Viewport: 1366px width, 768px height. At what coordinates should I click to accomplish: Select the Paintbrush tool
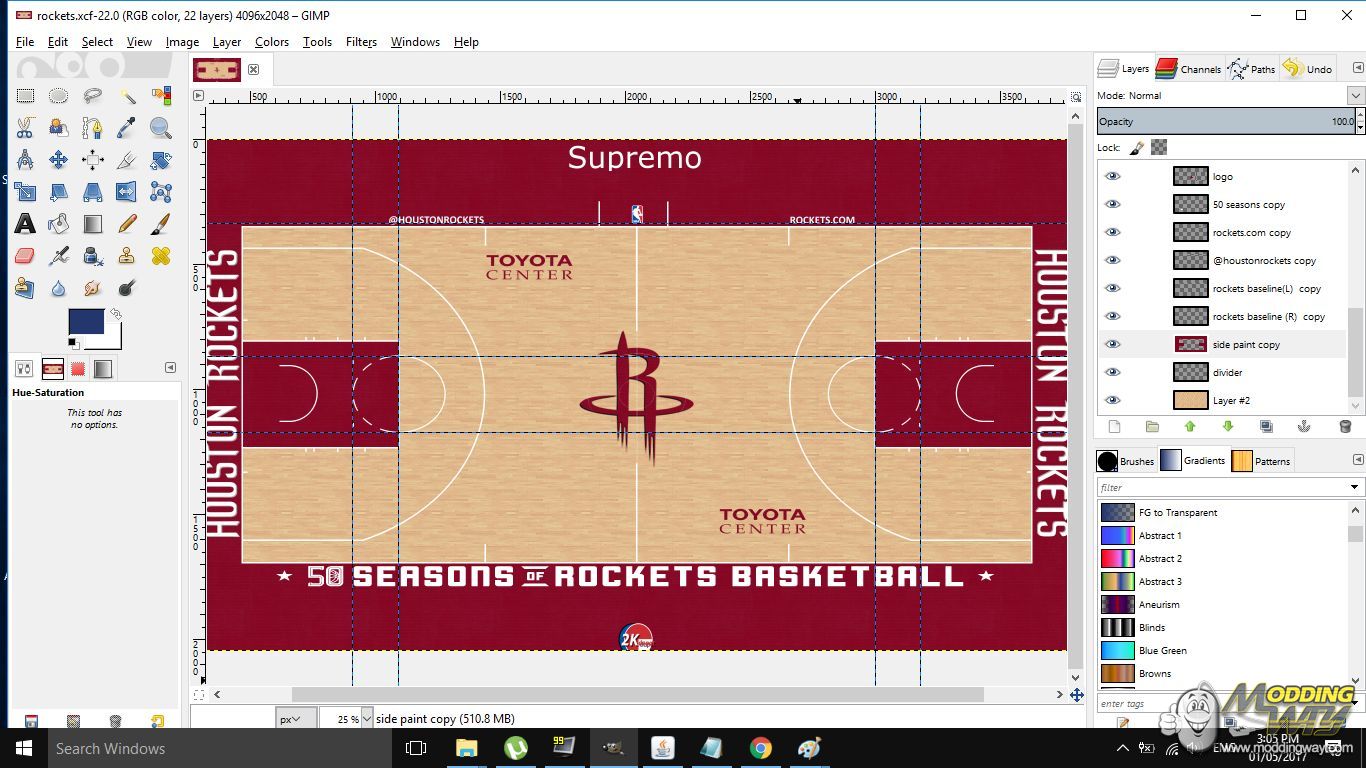coord(160,224)
